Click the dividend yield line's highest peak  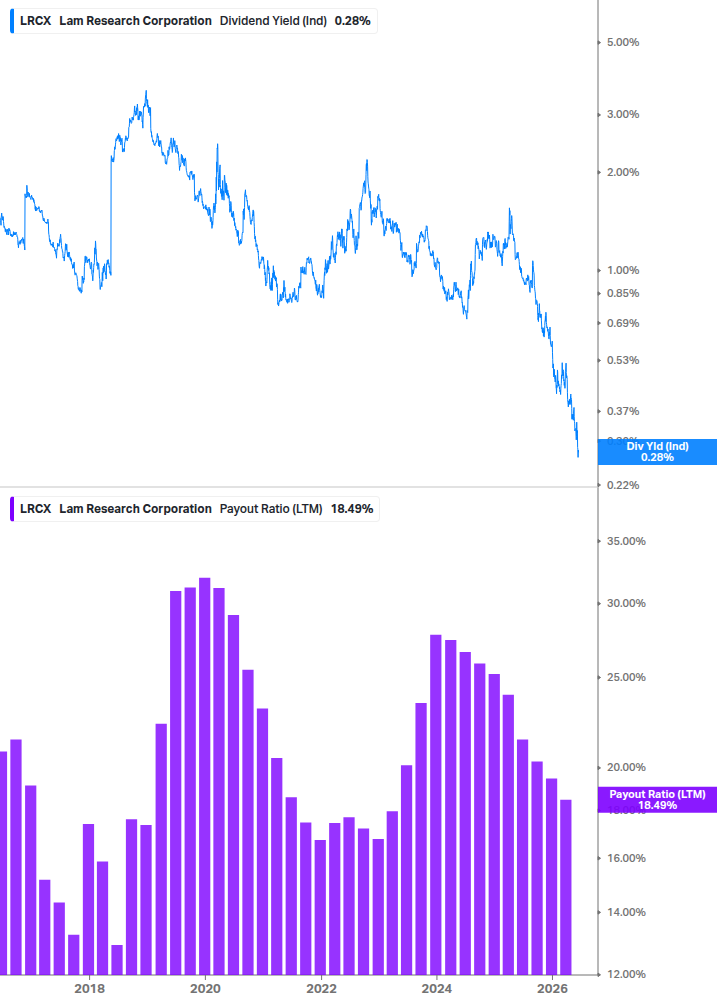coord(146,92)
